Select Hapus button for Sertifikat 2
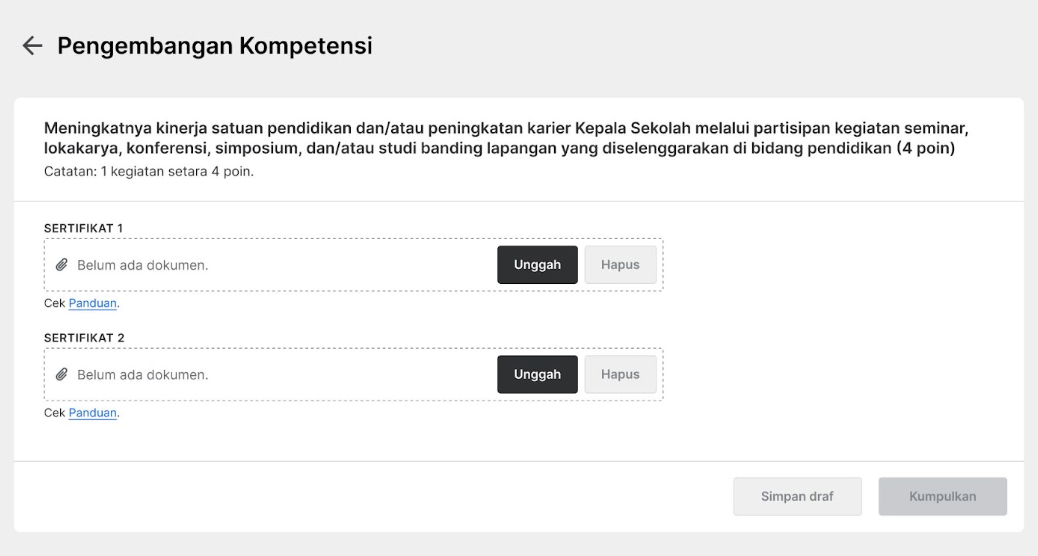The height and width of the screenshot is (556, 1038). [x=620, y=375]
